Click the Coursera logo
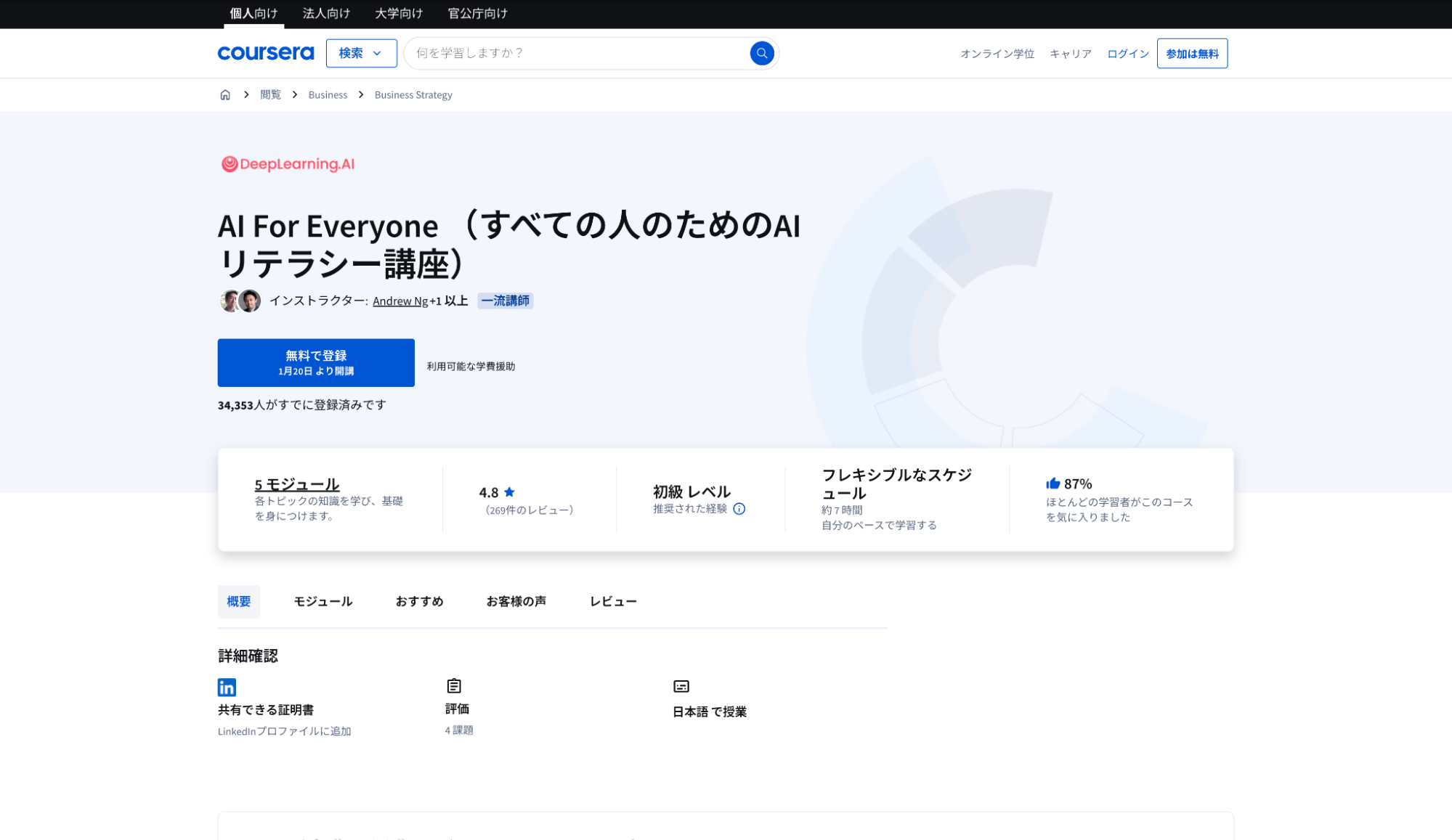 coord(265,53)
